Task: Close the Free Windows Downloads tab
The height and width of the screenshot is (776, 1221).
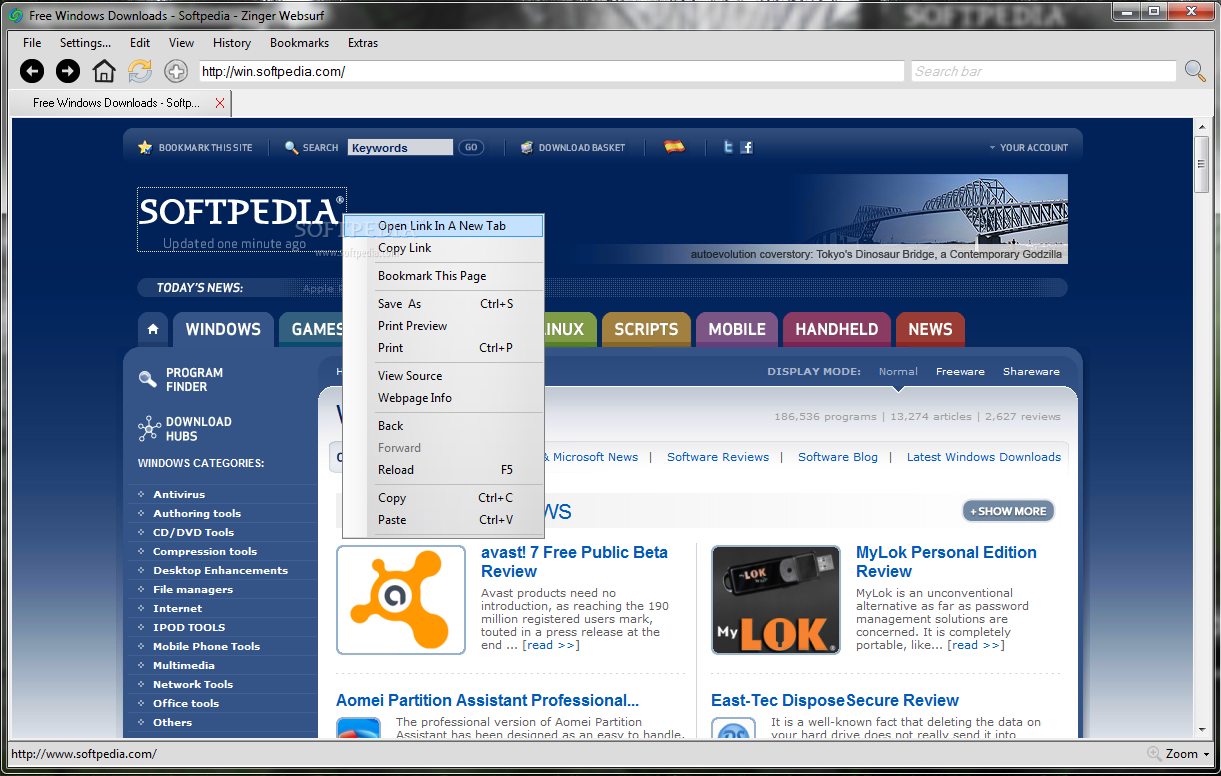Action: (220, 103)
